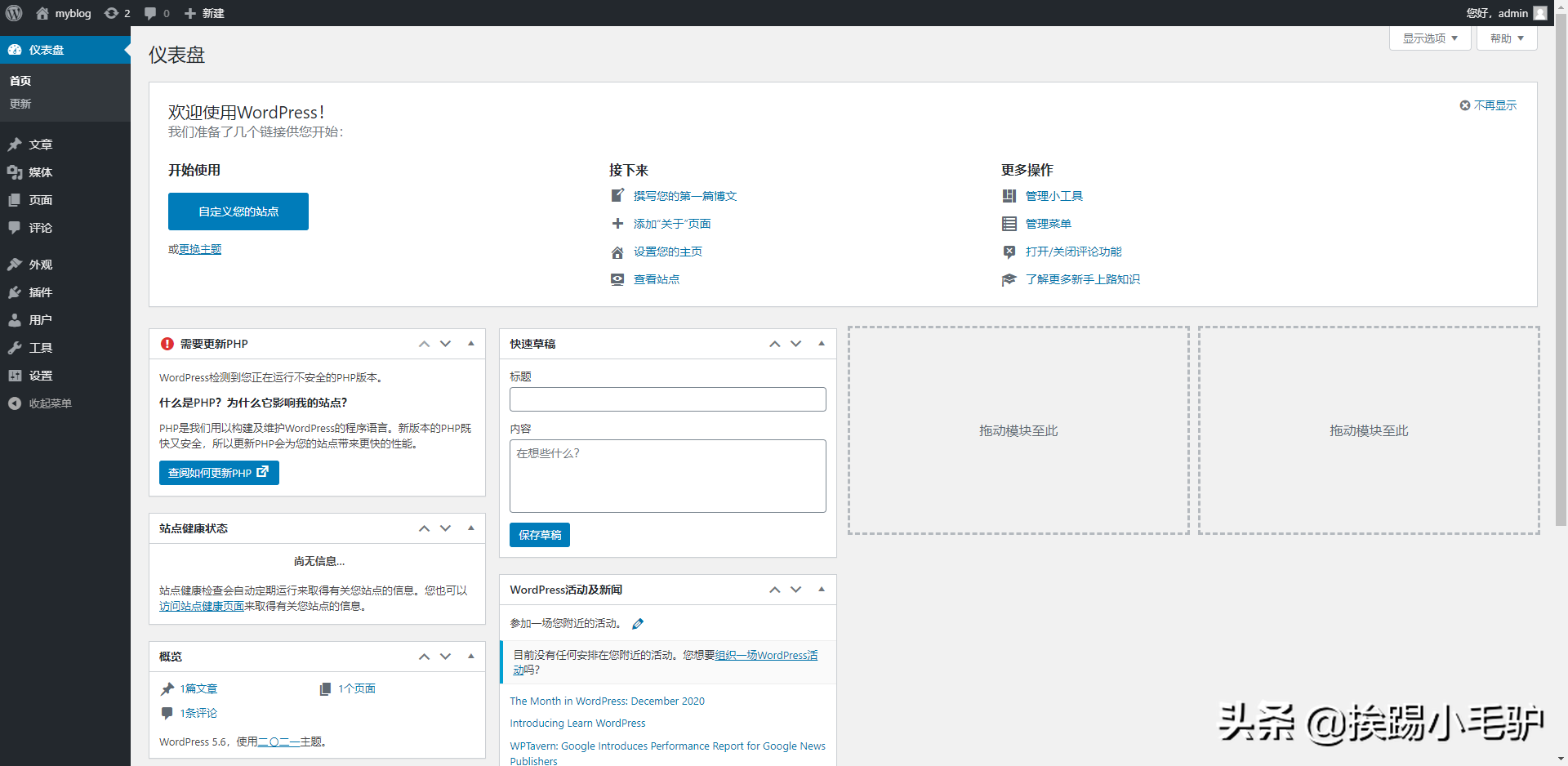This screenshot has height=766, width=1568.
Task: Toggle collapse of 需要更新PHP panel
Action: (471, 344)
